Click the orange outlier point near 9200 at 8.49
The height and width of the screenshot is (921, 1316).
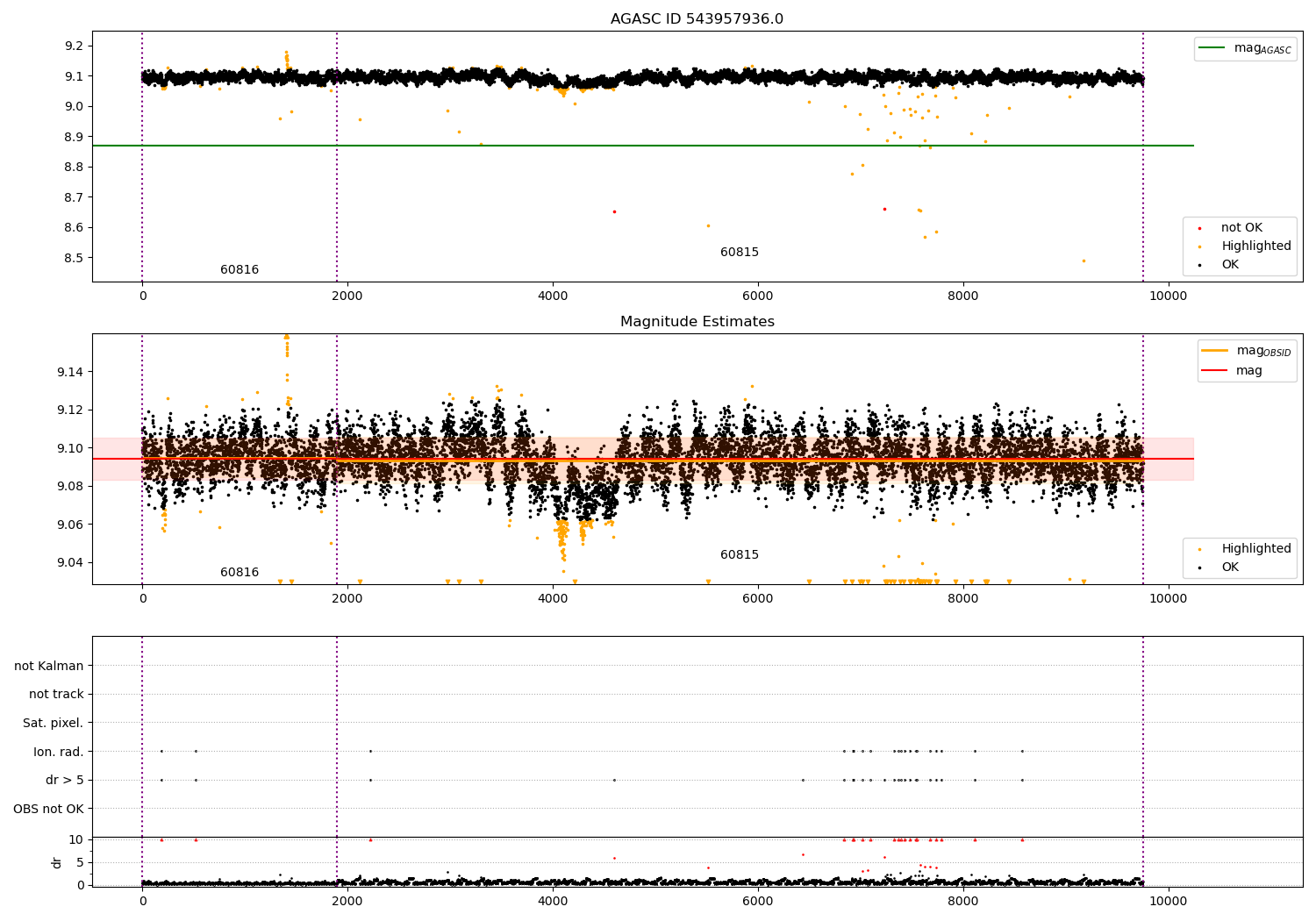[x=1084, y=261]
